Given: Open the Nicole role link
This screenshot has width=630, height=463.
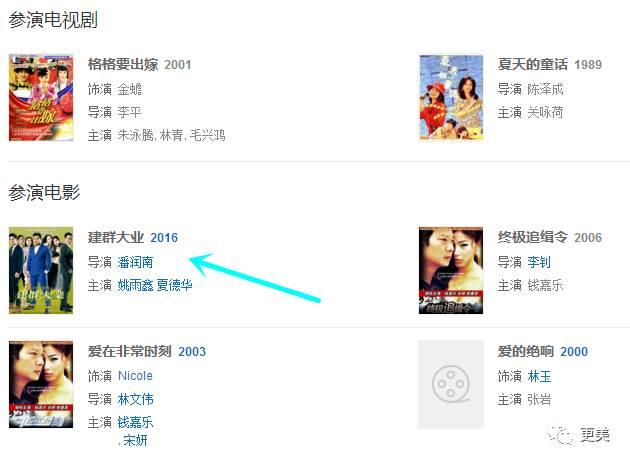Looking at the screenshot, I should pos(135,376).
